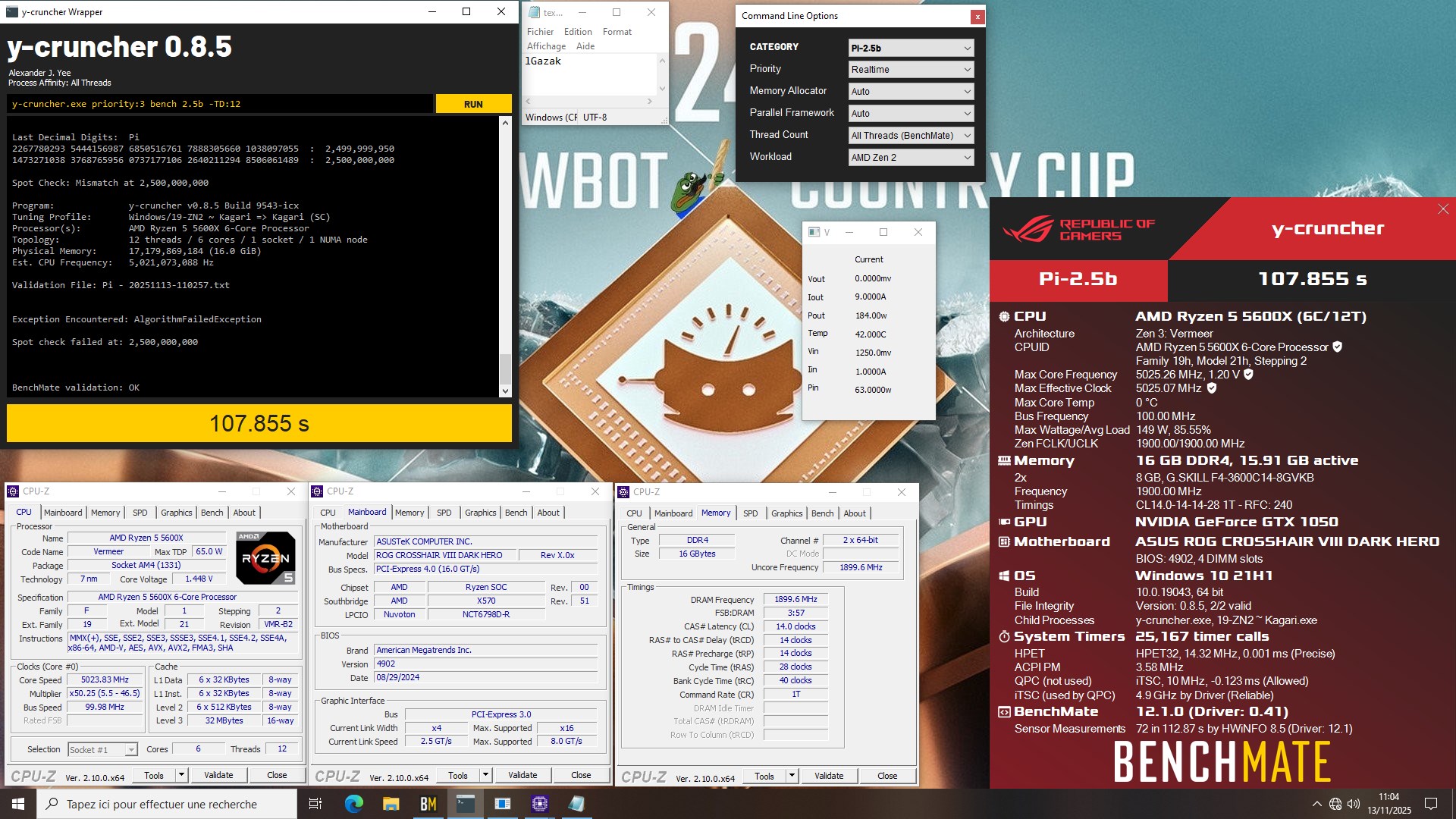Viewport: 1456px width, 819px height.
Task: Open Task View from the taskbar
Action: 315,804
